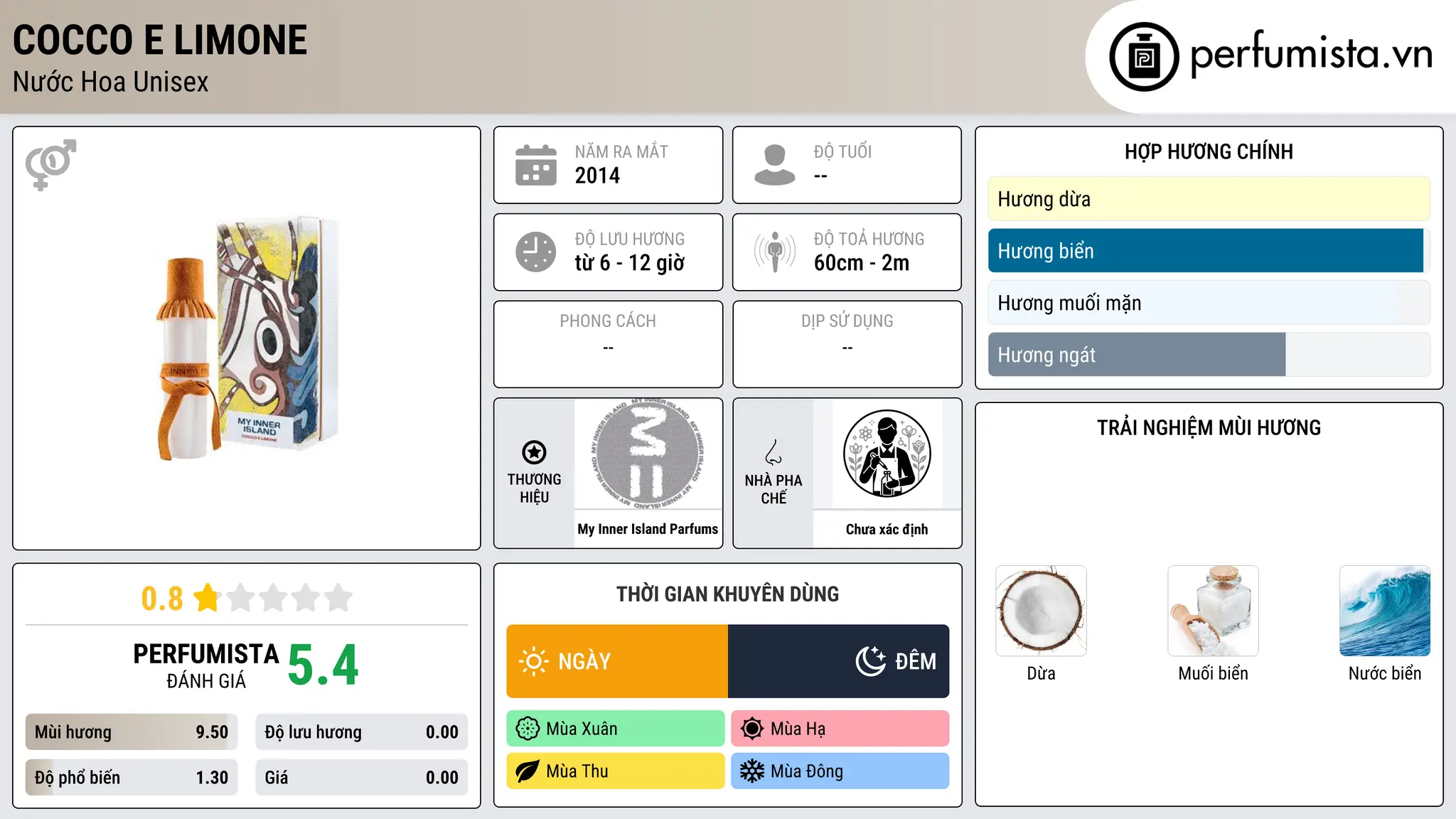Click the sillage projection icon
Viewport: 1456px width, 819px height.
775,252
